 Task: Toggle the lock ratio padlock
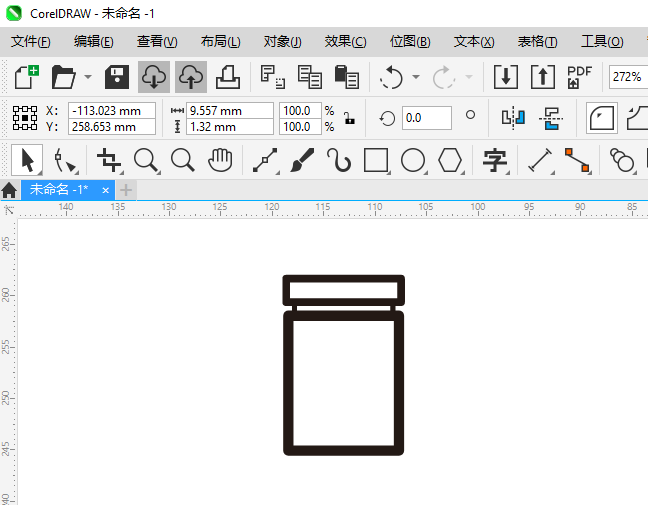pos(349,119)
